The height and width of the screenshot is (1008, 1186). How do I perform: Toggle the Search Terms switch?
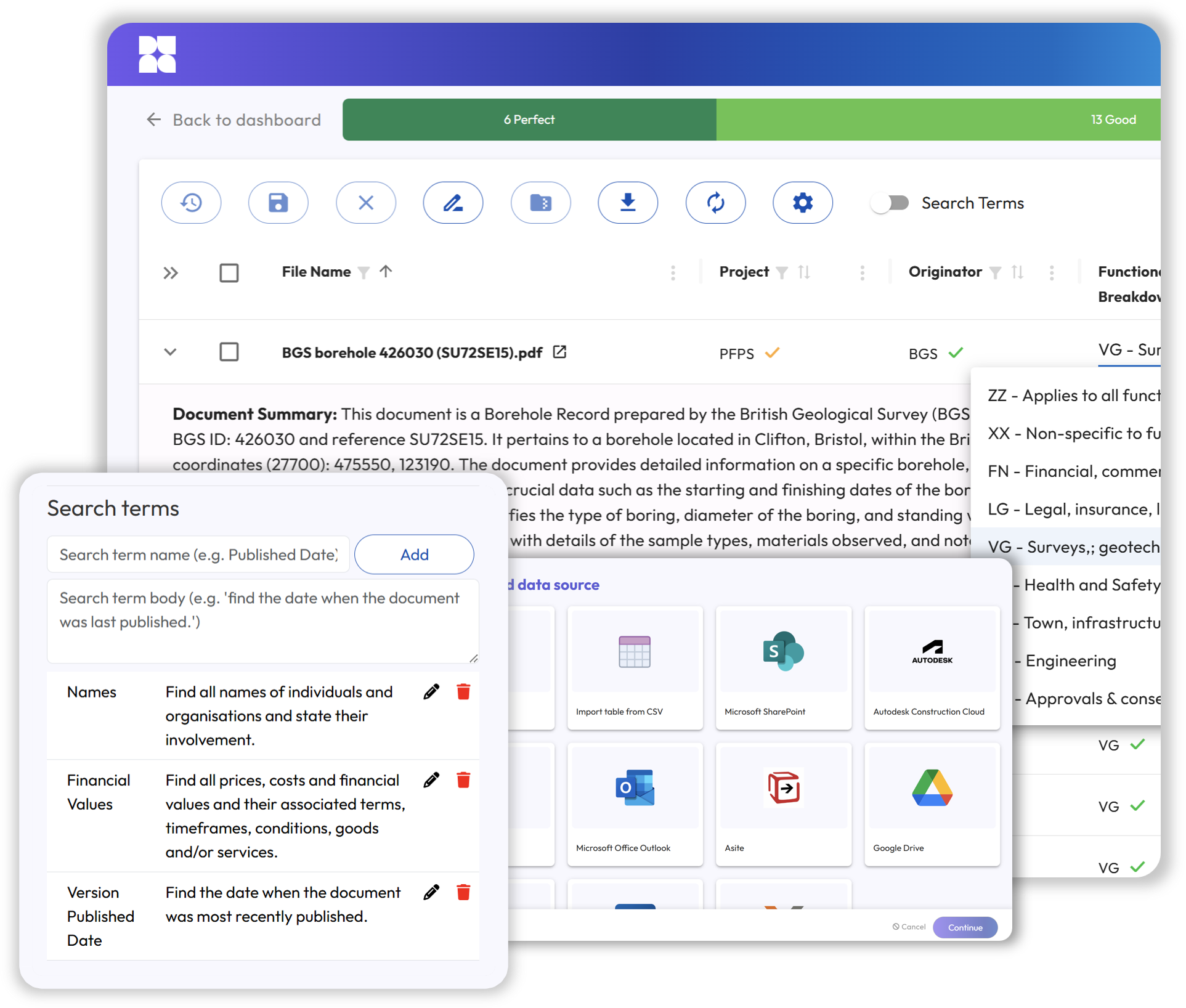[x=890, y=203]
